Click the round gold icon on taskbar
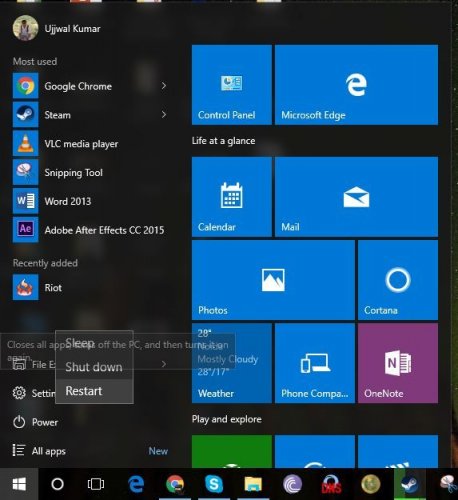 pos(371,484)
